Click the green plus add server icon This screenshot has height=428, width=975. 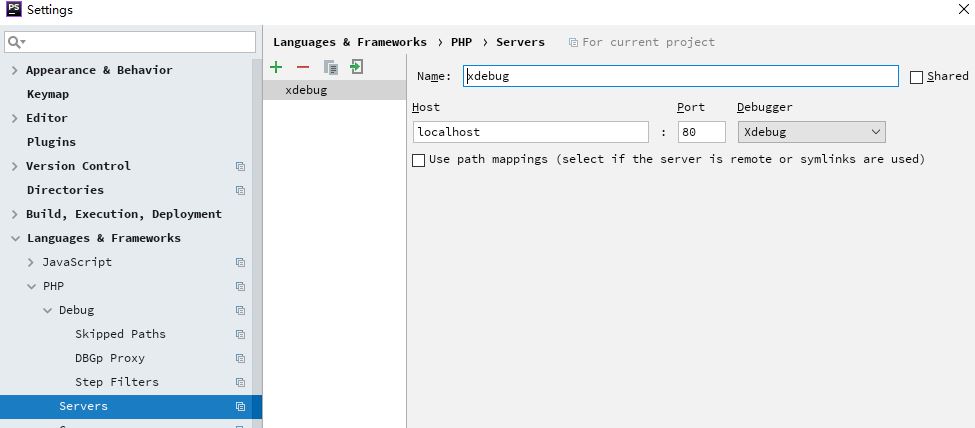point(276,68)
